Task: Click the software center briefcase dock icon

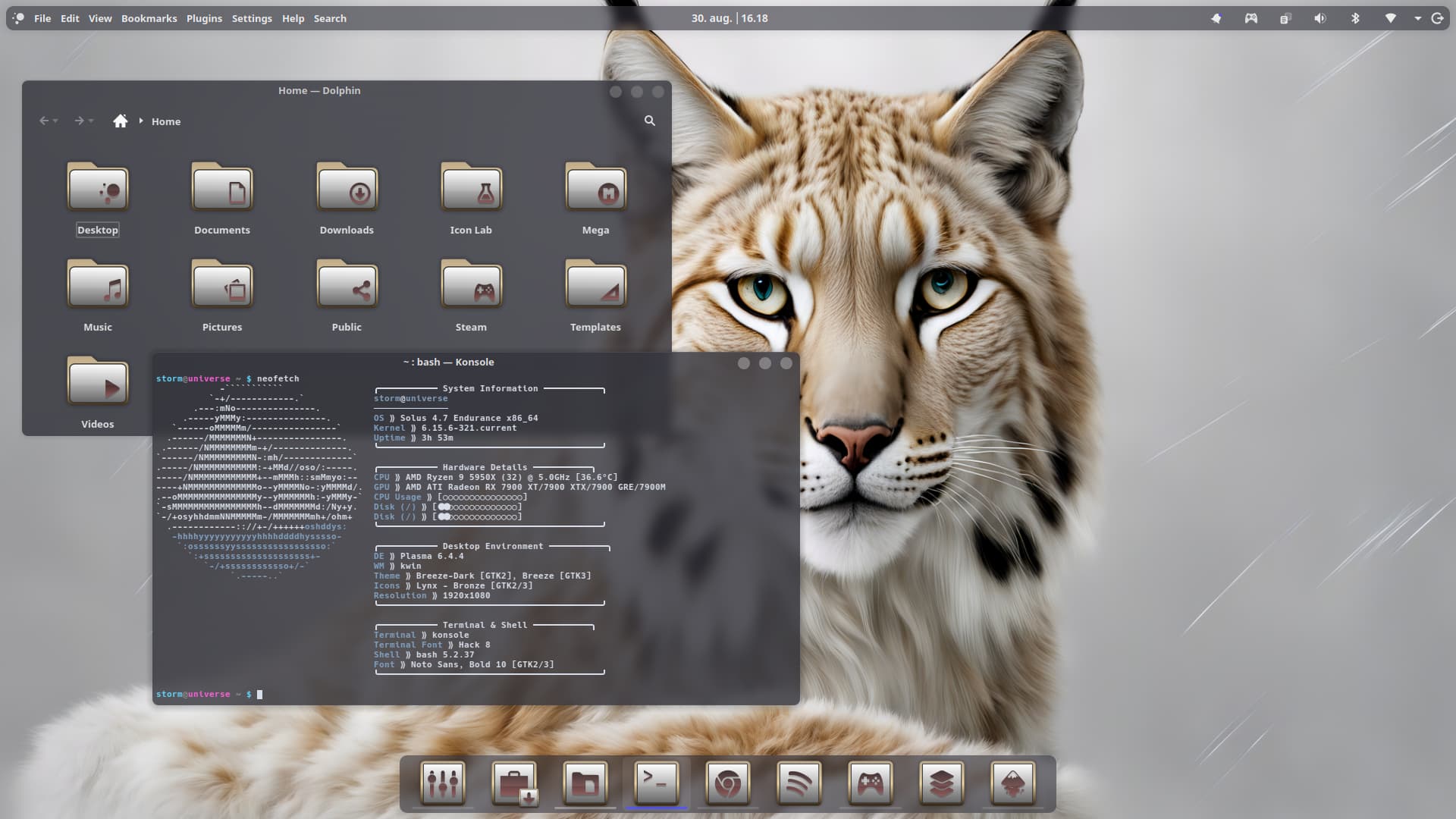Action: pos(514,783)
